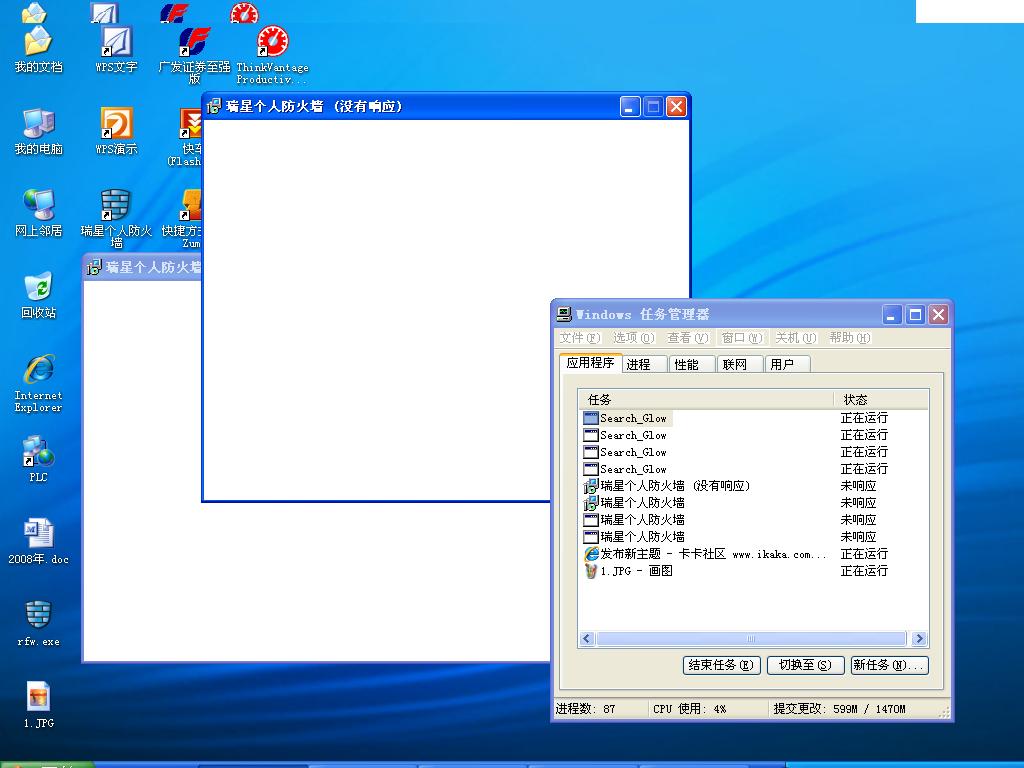Image resolution: width=1024 pixels, height=768 pixels.
Task: Switch to the 应用程序 tab
Action: coord(590,363)
